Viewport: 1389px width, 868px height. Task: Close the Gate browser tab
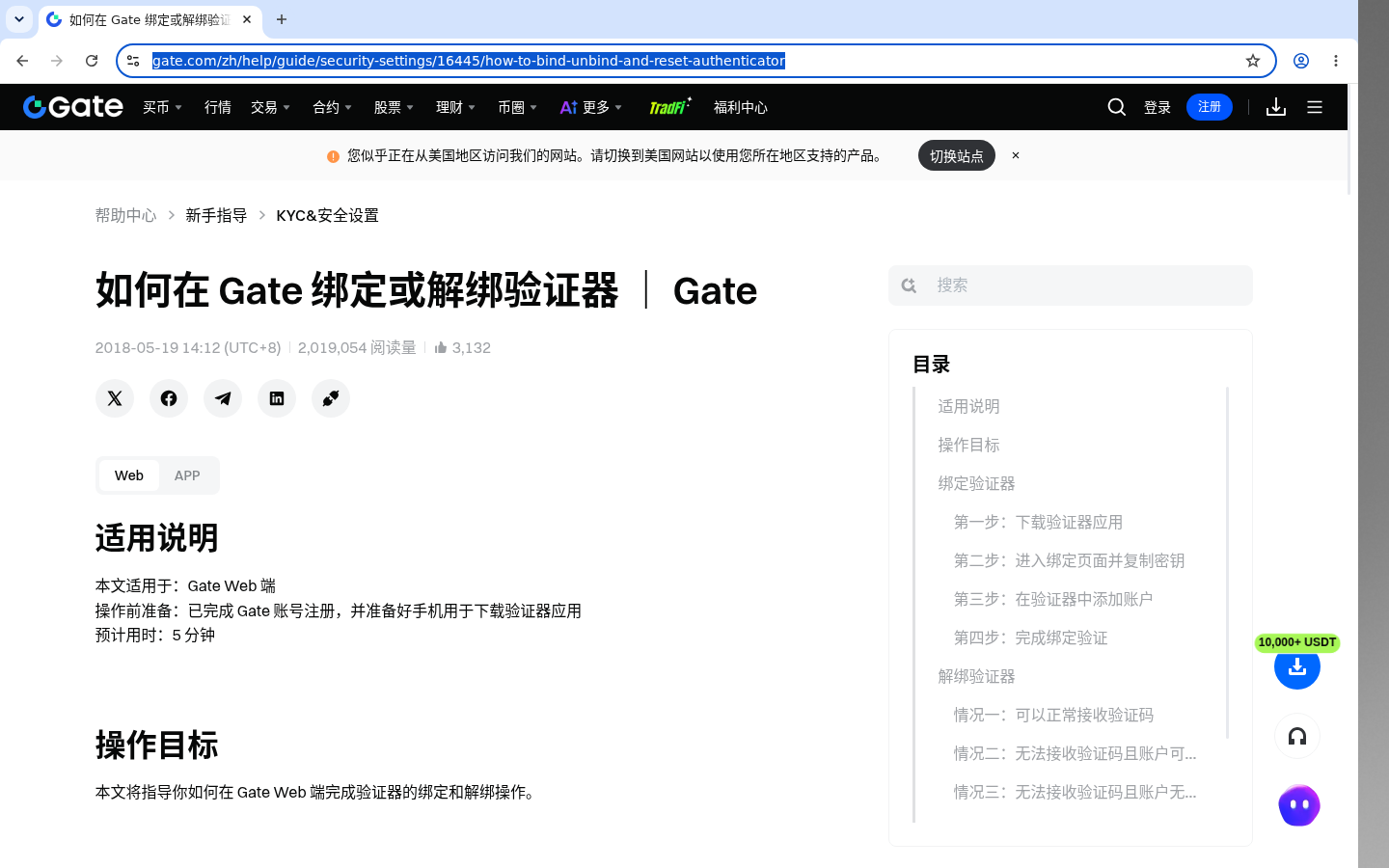point(247,19)
